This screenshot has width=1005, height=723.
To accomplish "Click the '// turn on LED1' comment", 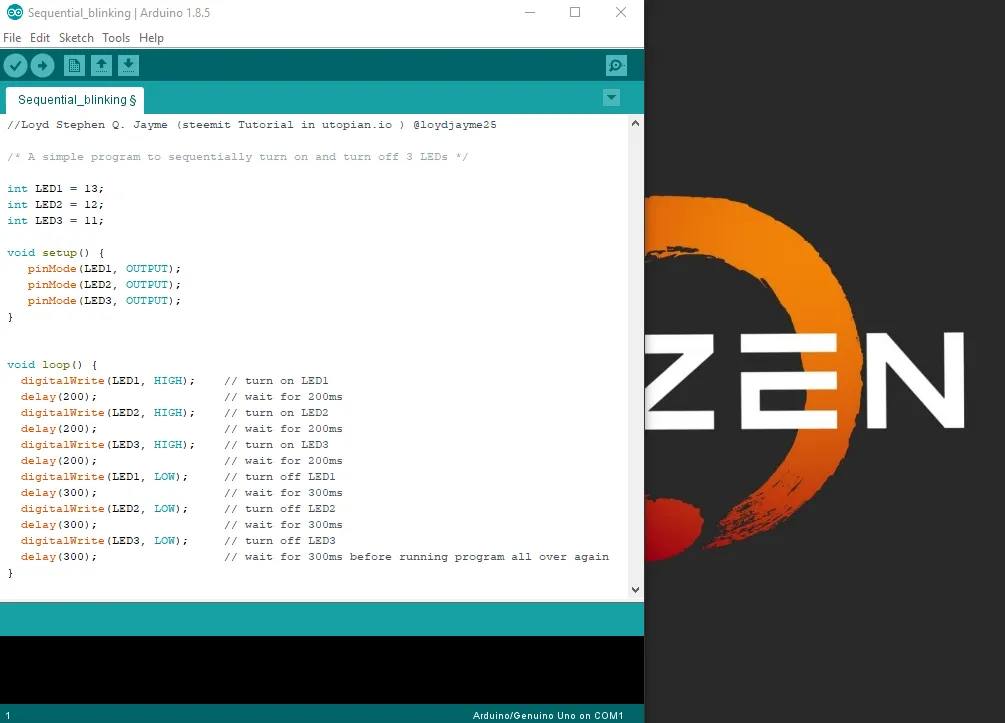I will [x=276, y=381].
